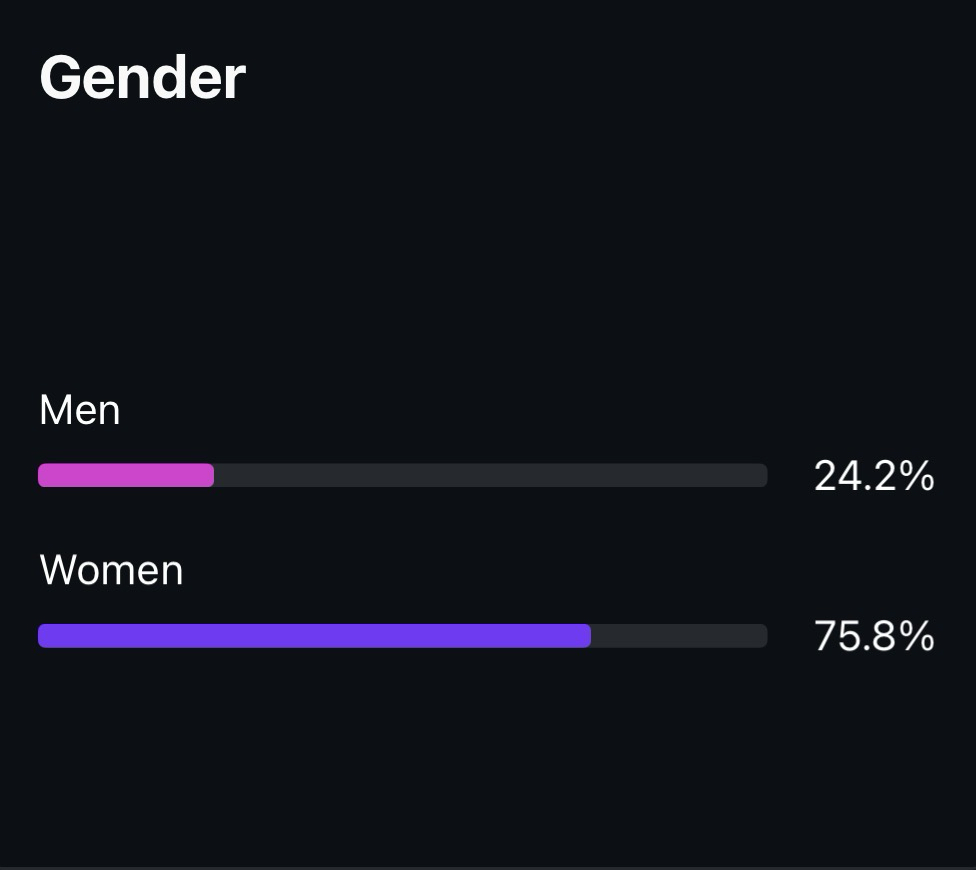
Task: Click the right tip of the purple Women fill
Action: [586, 636]
